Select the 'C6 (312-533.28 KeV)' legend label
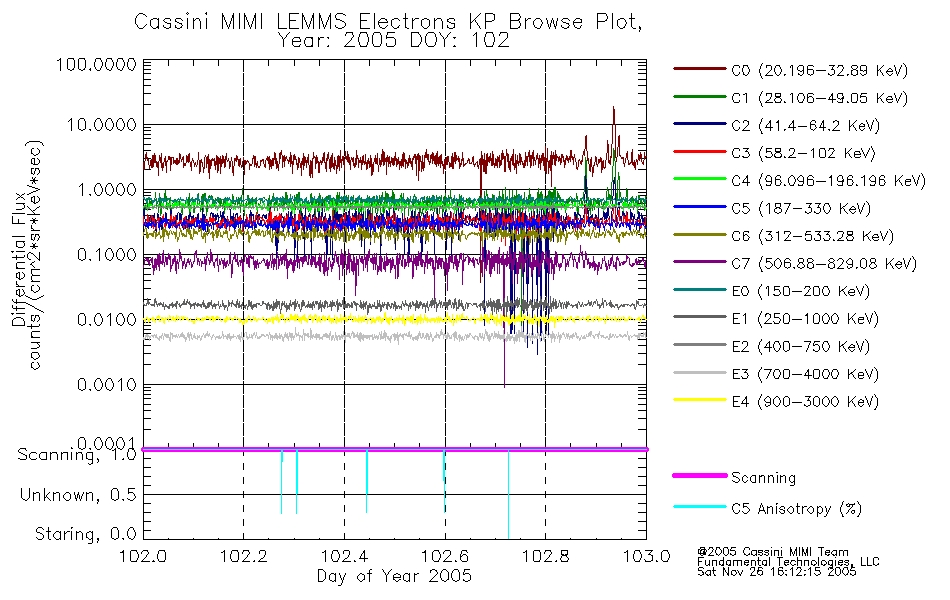This screenshot has height=600, width=950. coord(812,236)
